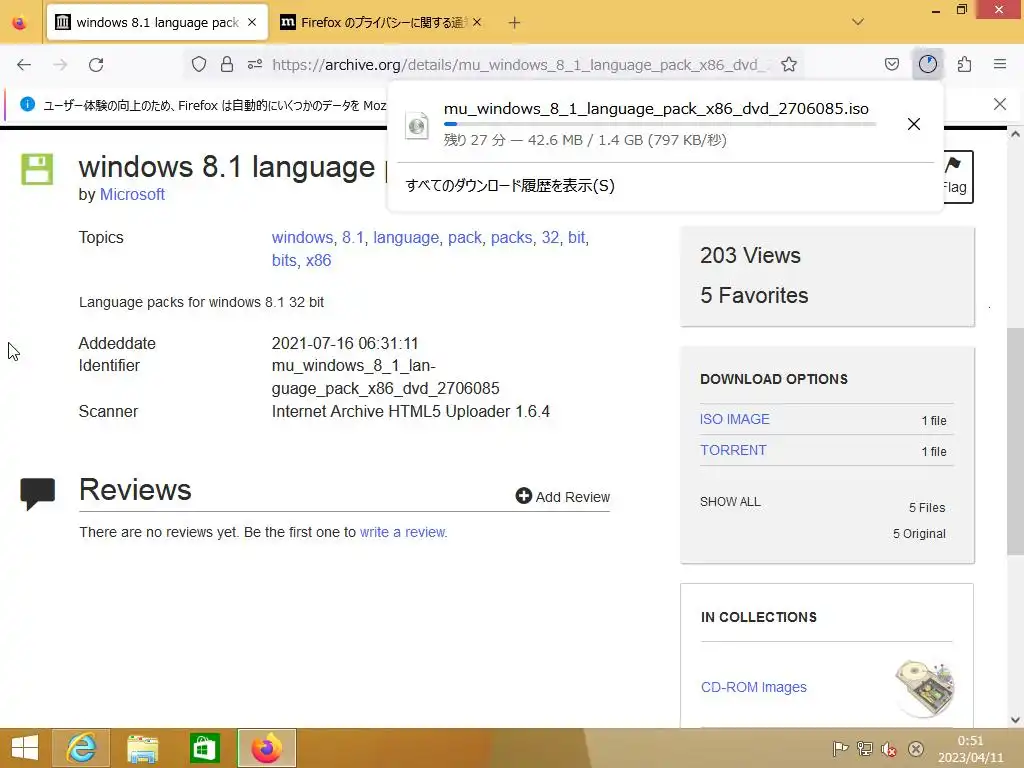The width and height of the screenshot is (1024, 768).
Task: Launch Internet Explorer from taskbar
Action: point(81,748)
